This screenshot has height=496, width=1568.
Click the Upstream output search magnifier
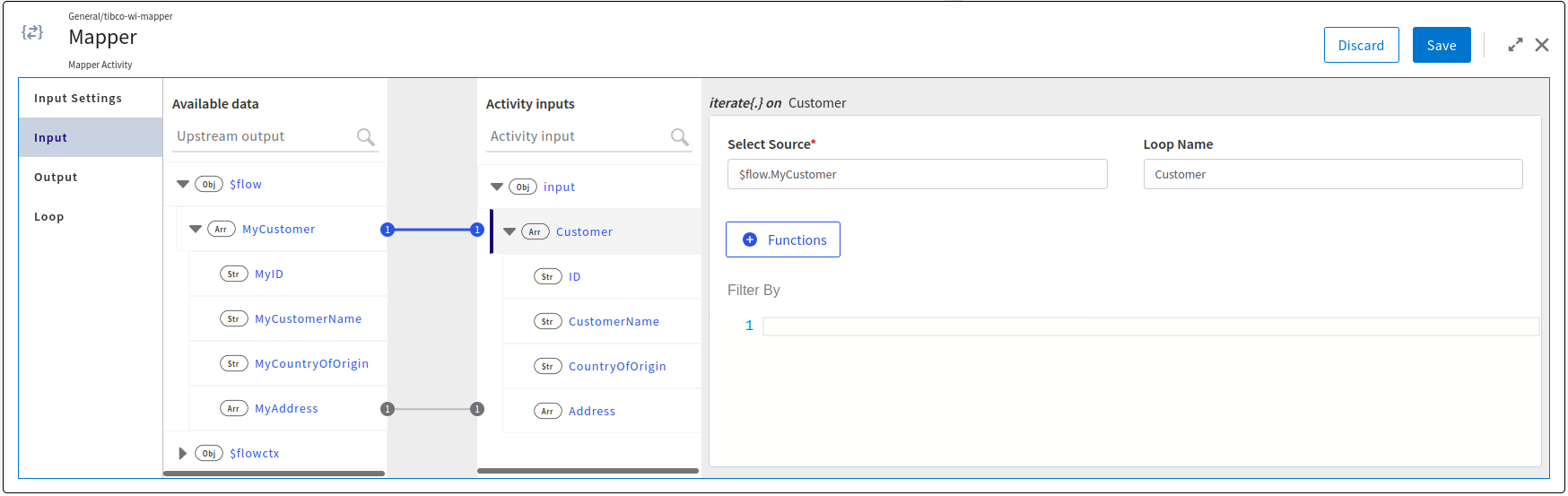click(365, 137)
